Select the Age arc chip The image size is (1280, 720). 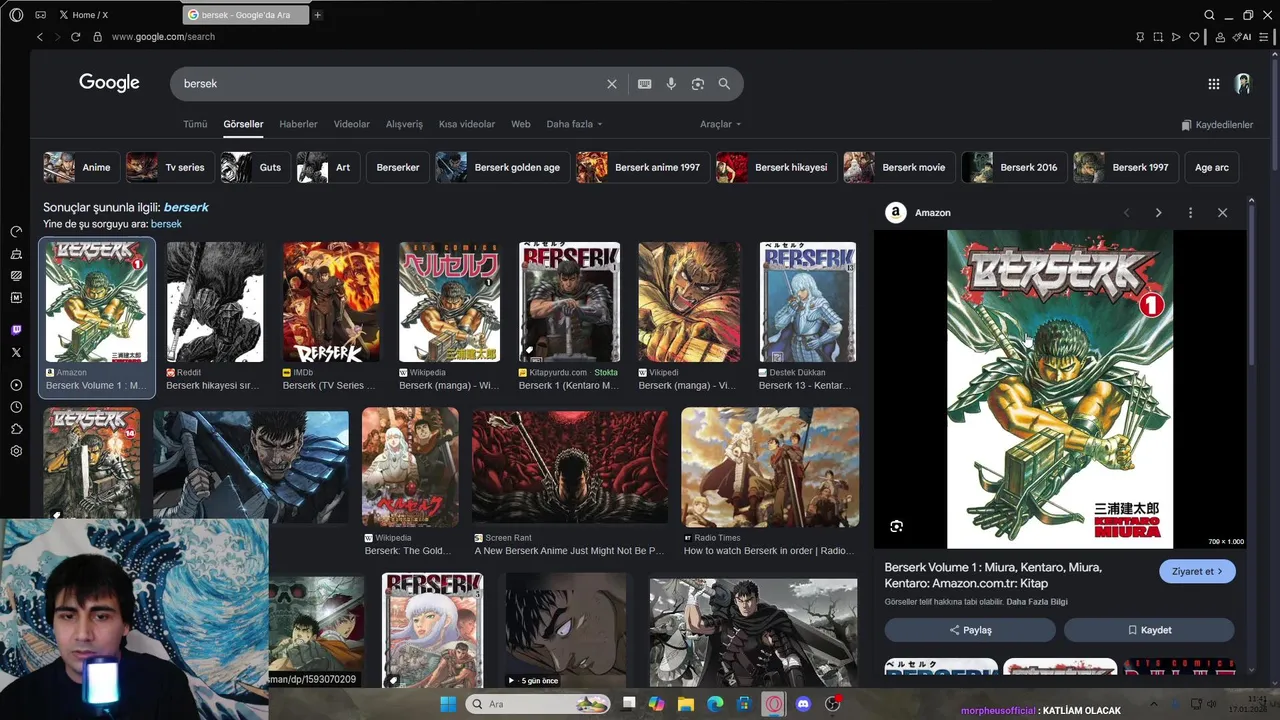[1212, 167]
